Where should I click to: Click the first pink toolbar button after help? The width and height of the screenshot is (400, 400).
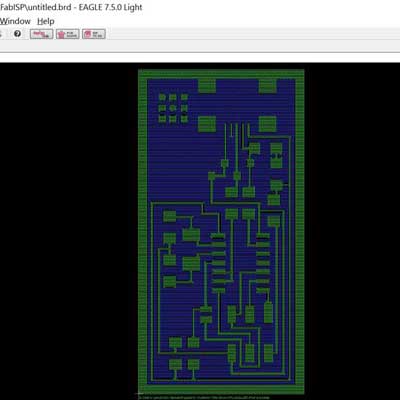[x=41, y=34]
